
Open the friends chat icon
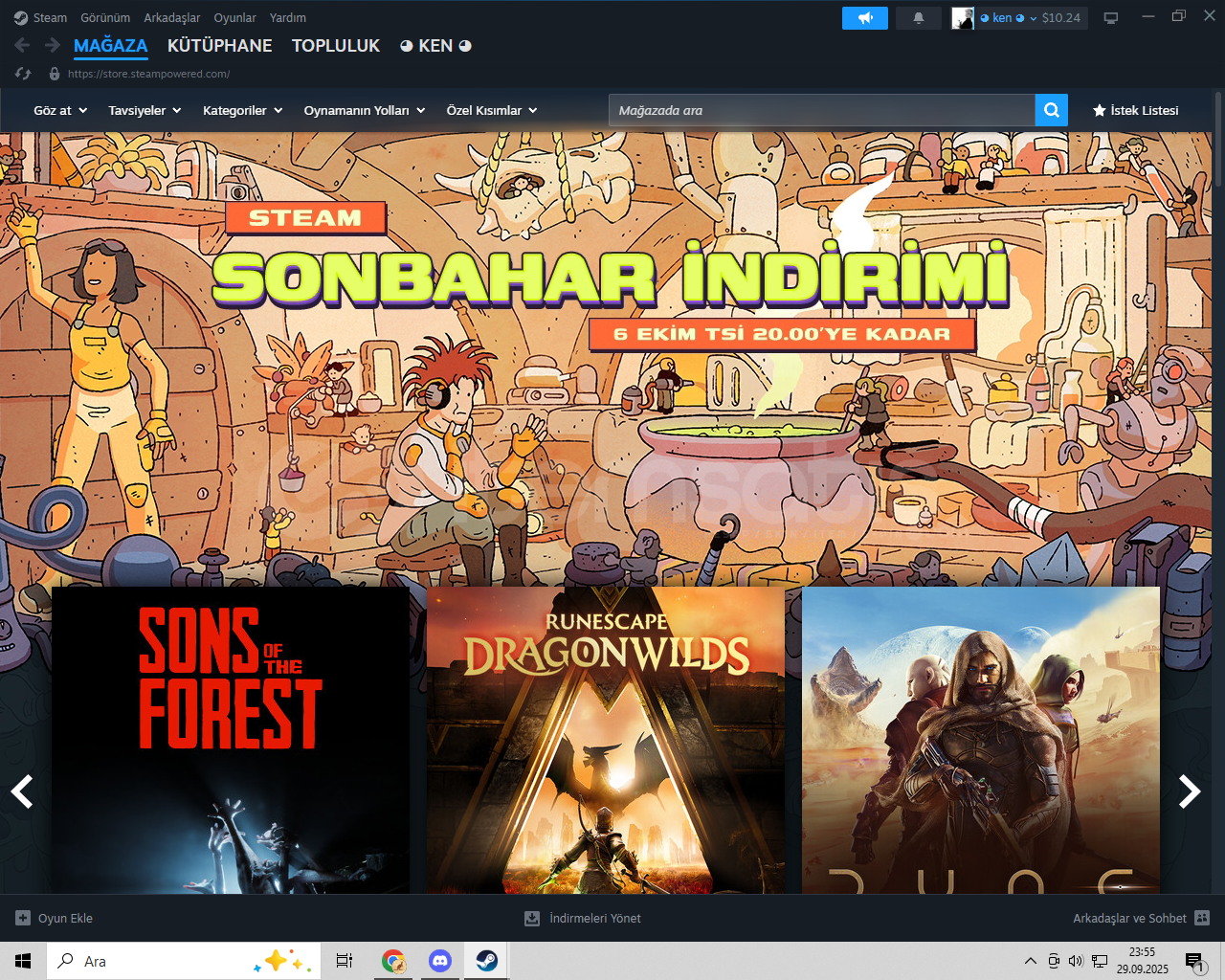pos(1202,918)
